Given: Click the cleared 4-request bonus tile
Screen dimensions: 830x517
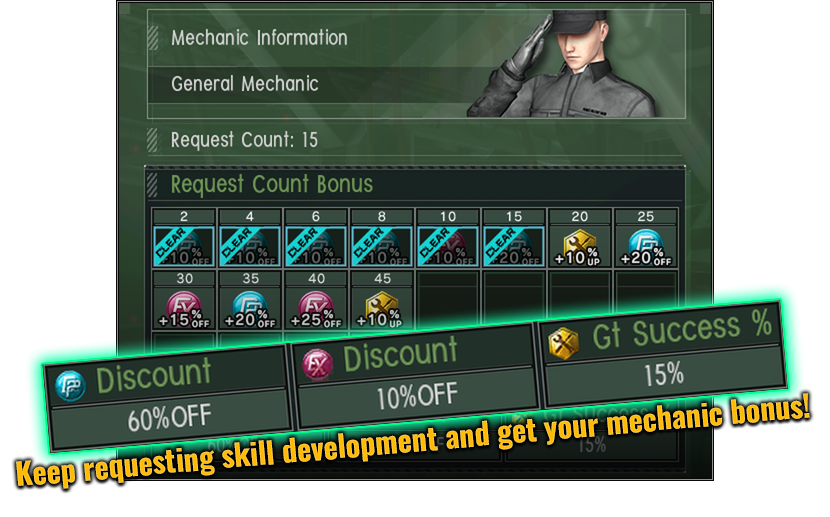Looking at the screenshot, I should pos(249,247).
